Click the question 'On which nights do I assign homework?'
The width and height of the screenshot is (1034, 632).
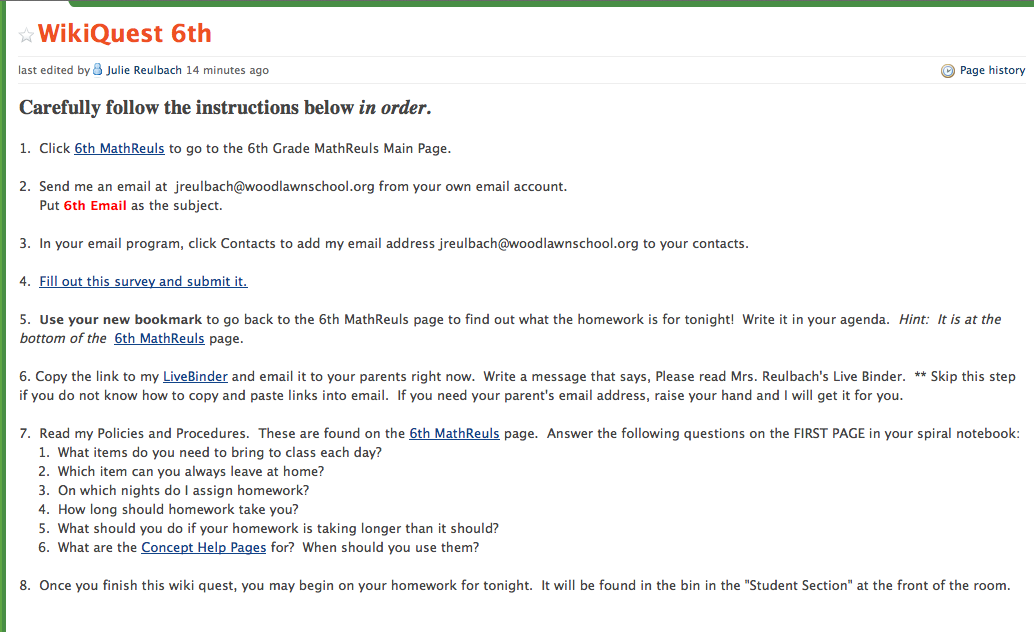pos(183,491)
